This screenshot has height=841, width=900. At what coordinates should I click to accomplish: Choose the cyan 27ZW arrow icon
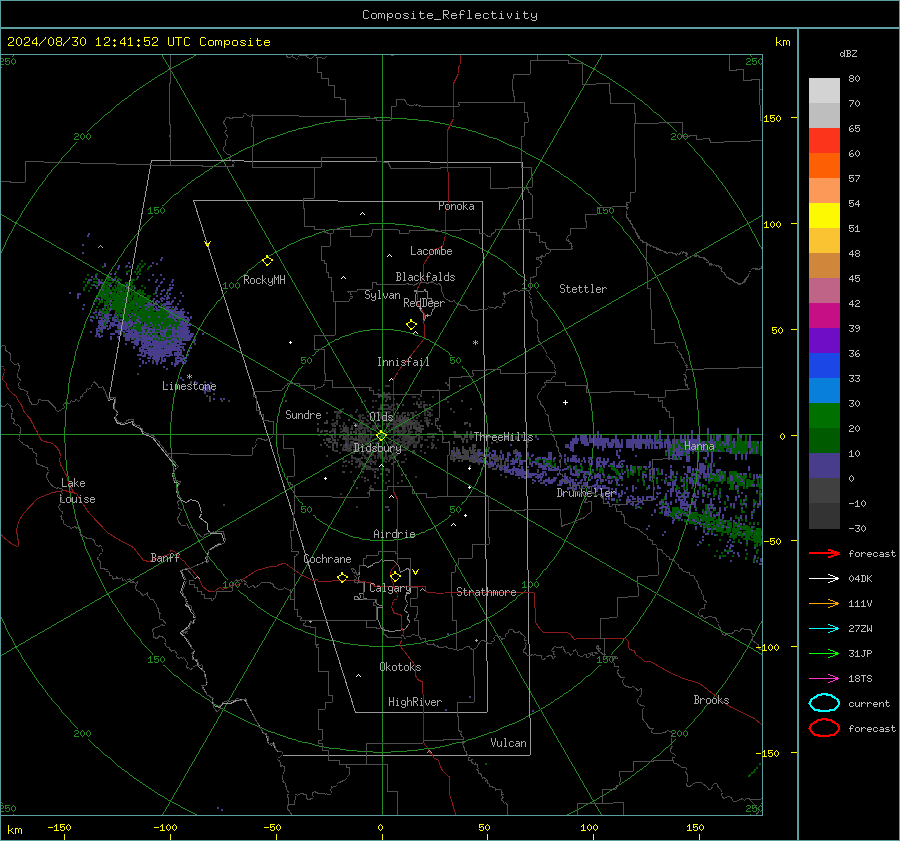(824, 629)
